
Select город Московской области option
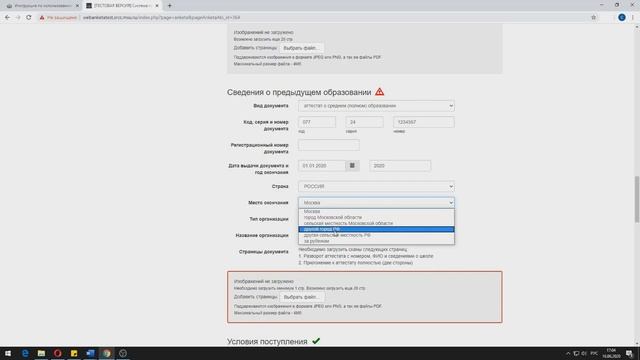pos(376,218)
